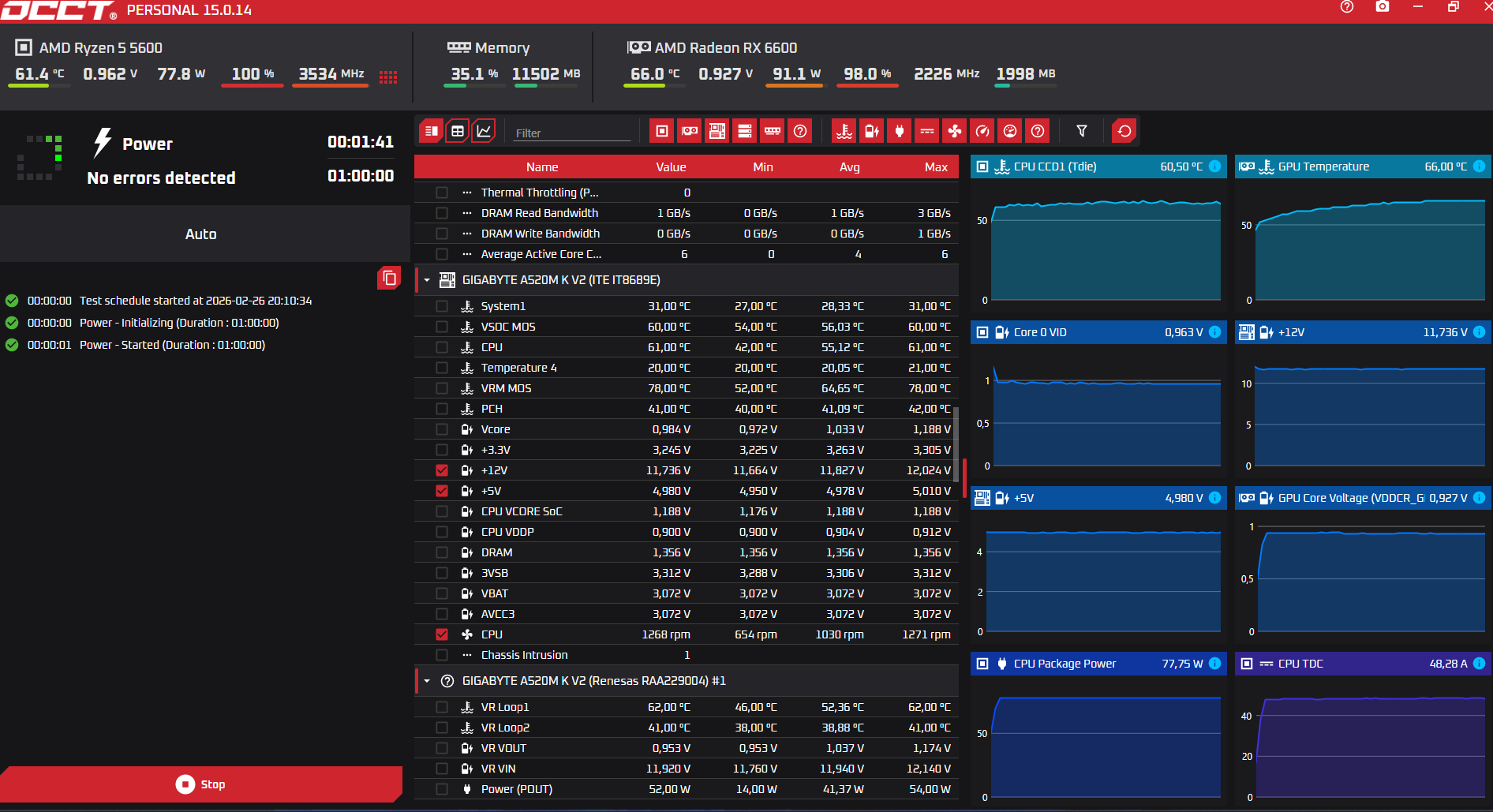1493x812 pixels.
Task: Open the Power test header
Action: click(148, 144)
